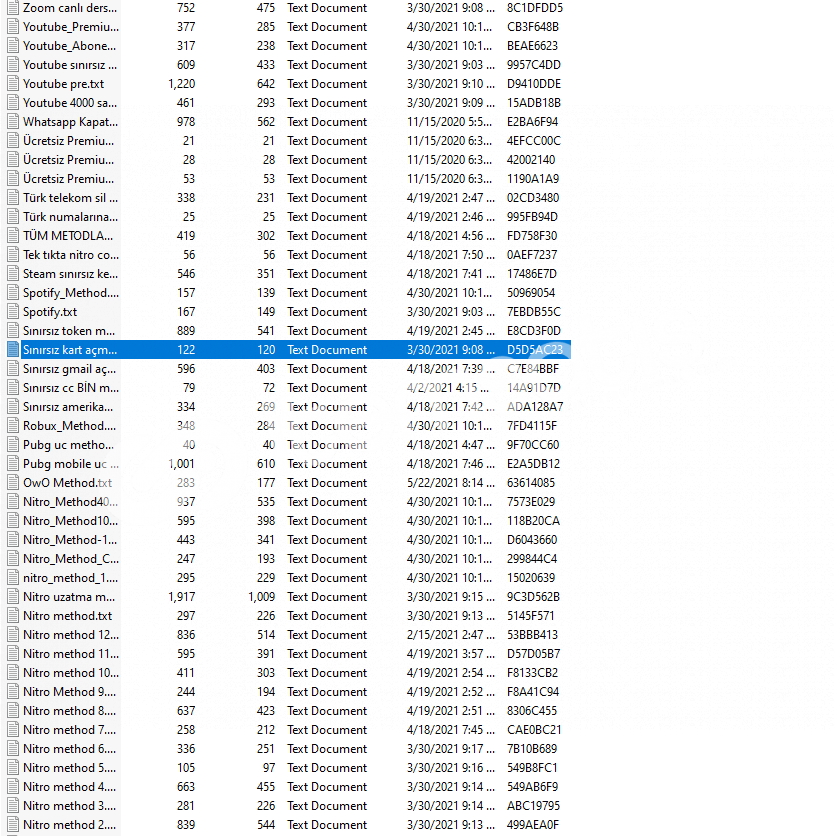
Task: Select the Nitro_Method-1 file name
Action: [x=70, y=540]
